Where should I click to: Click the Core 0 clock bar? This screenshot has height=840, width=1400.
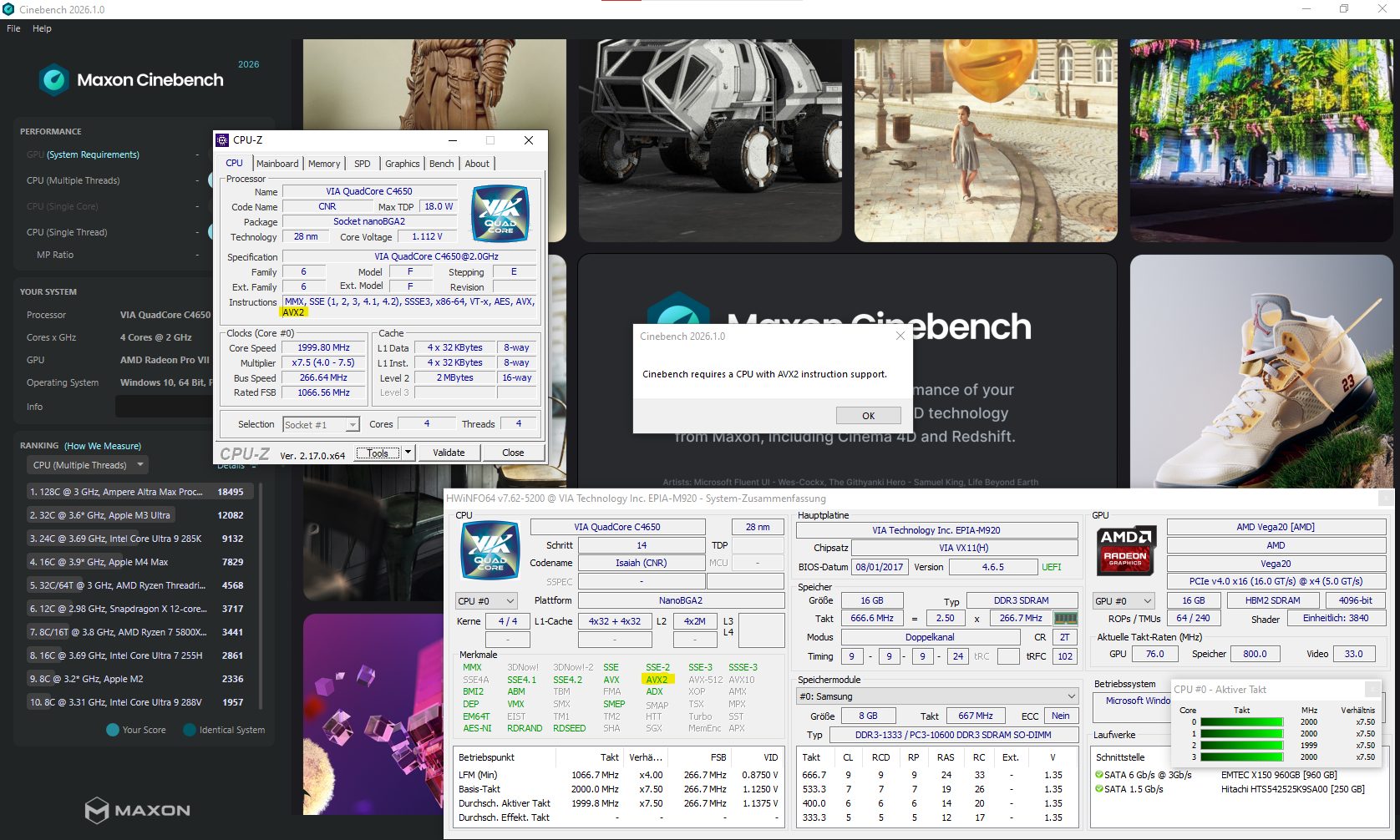coord(1242,722)
